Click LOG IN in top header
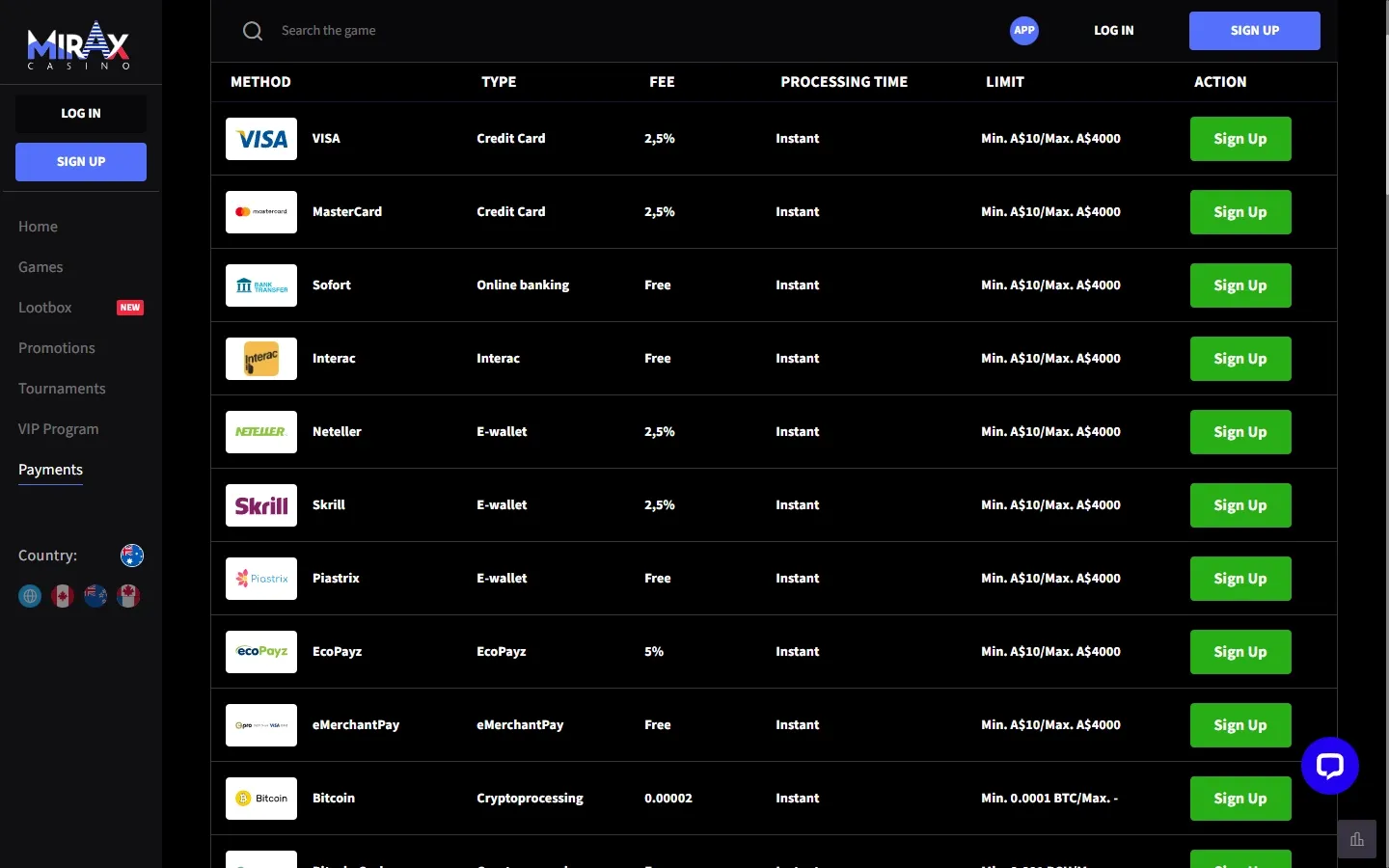This screenshot has height=868, width=1389. (1114, 31)
